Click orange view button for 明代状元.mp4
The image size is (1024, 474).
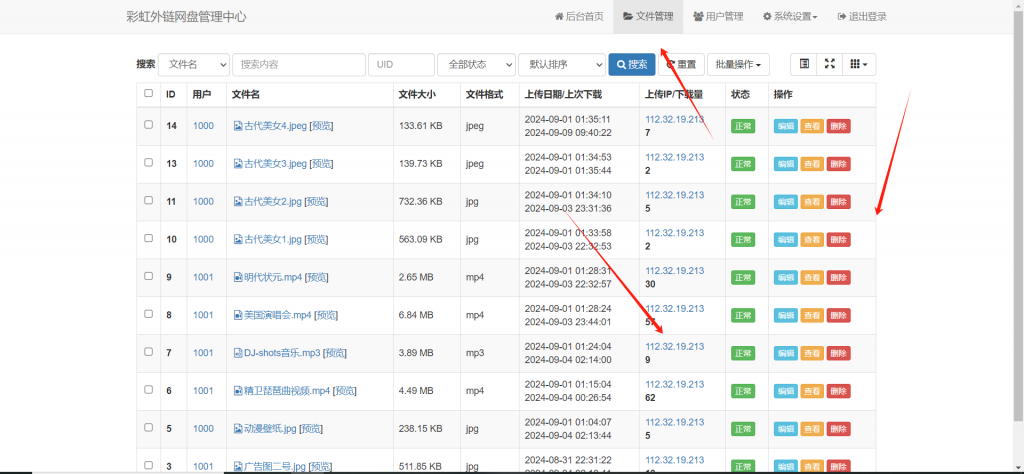[x=812, y=277]
